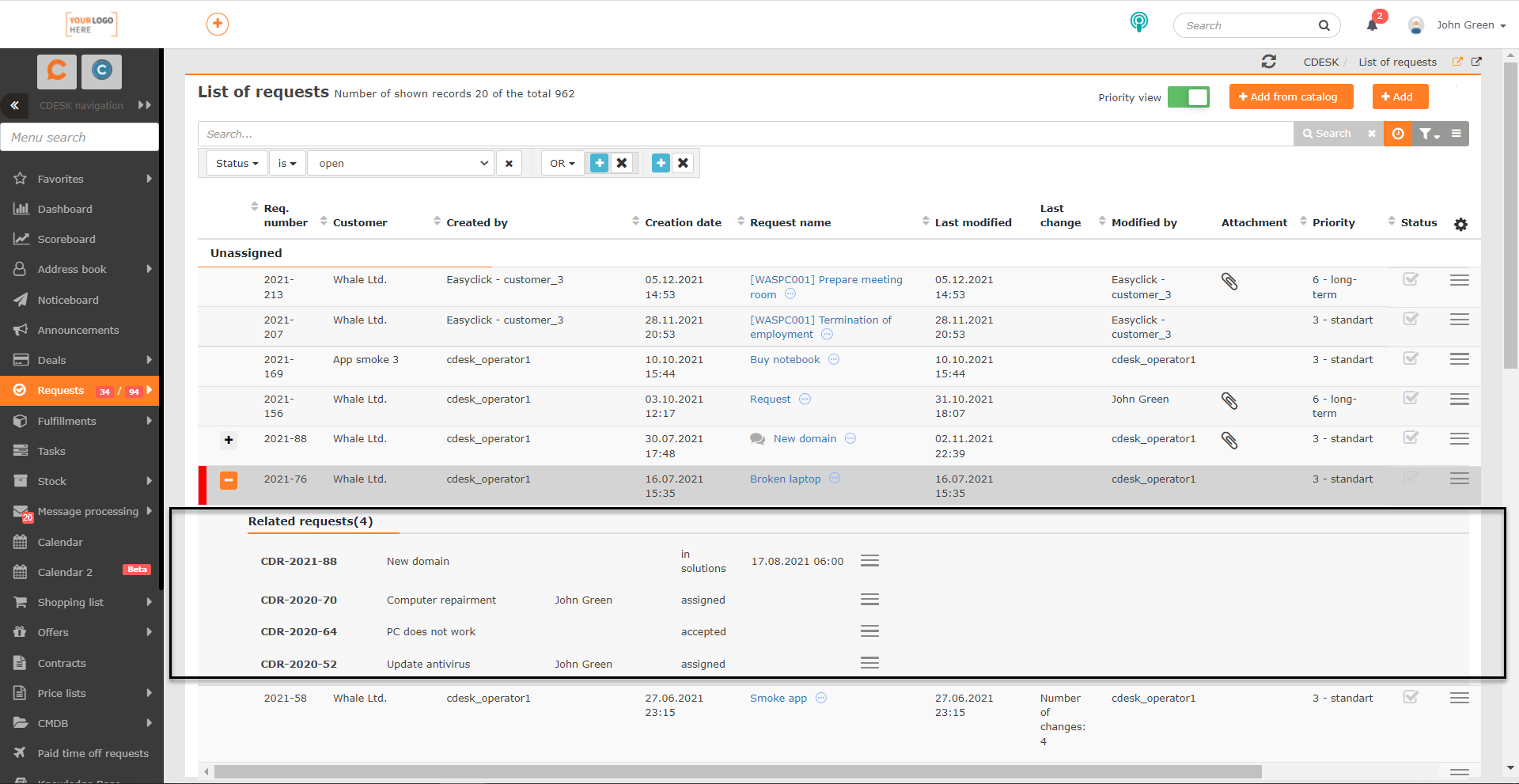The image size is (1519, 784).
Task: Open the 'open' value combo box
Action: tap(401, 164)
